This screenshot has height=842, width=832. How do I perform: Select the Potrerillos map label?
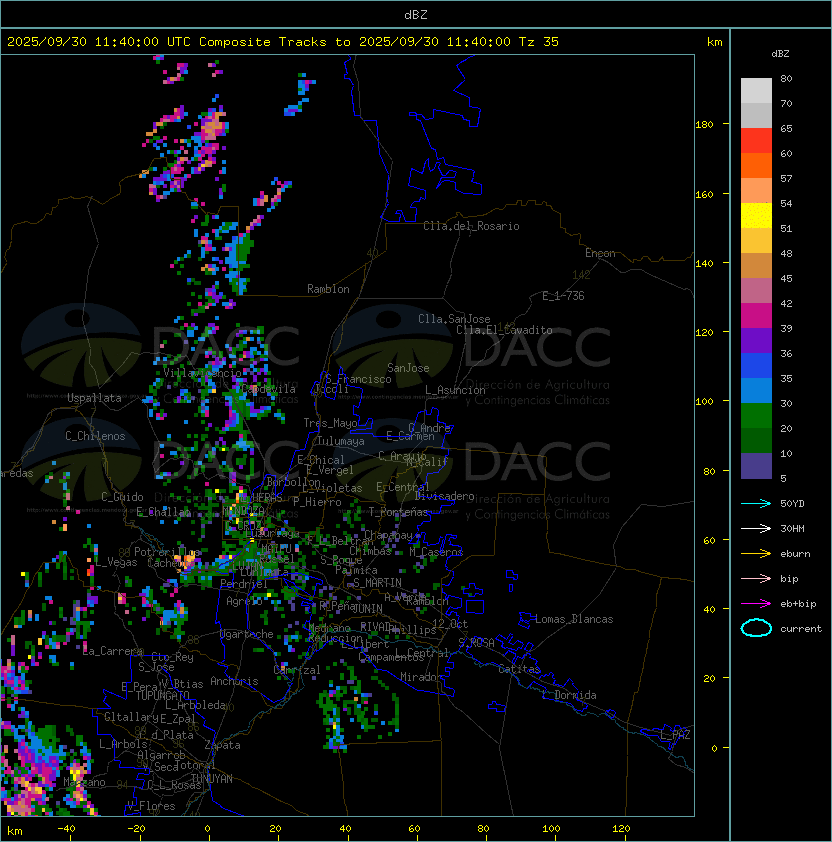point(167,552)
